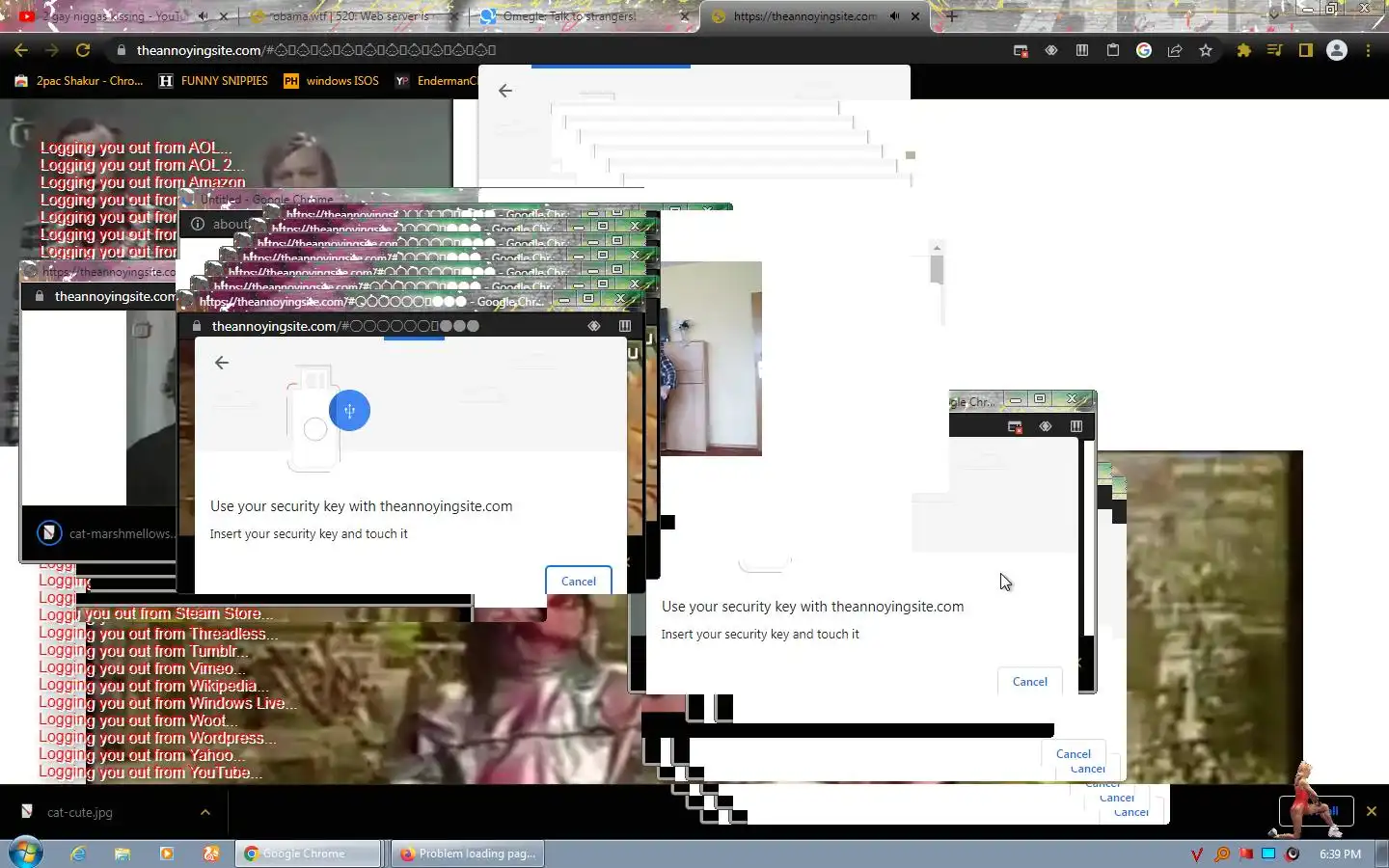Close the Omegle tab

[685, 16]
